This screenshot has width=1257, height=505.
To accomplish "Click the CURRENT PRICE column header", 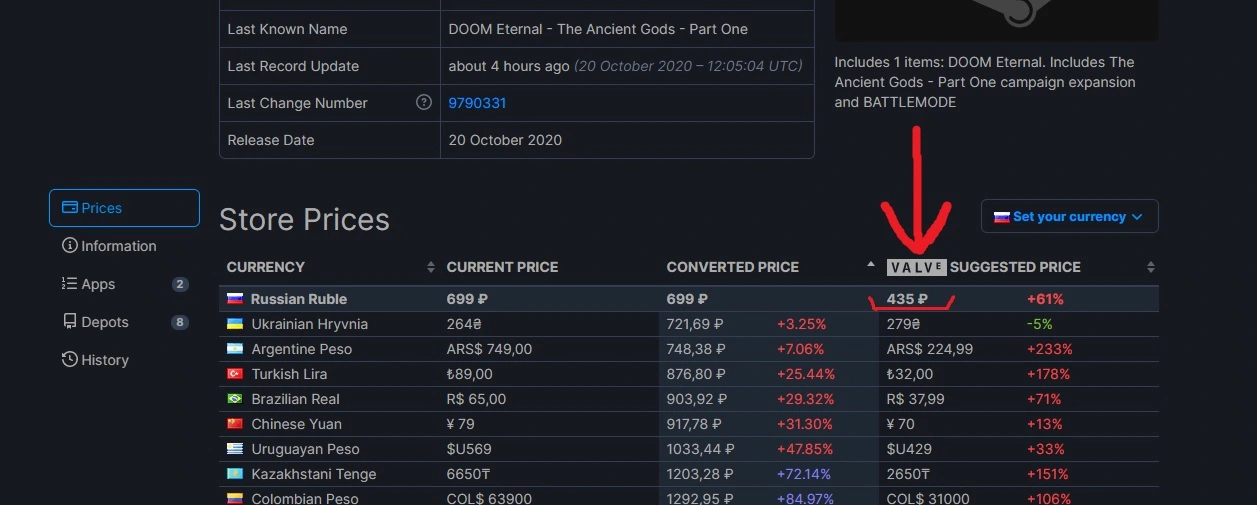I will pos(502,267).
